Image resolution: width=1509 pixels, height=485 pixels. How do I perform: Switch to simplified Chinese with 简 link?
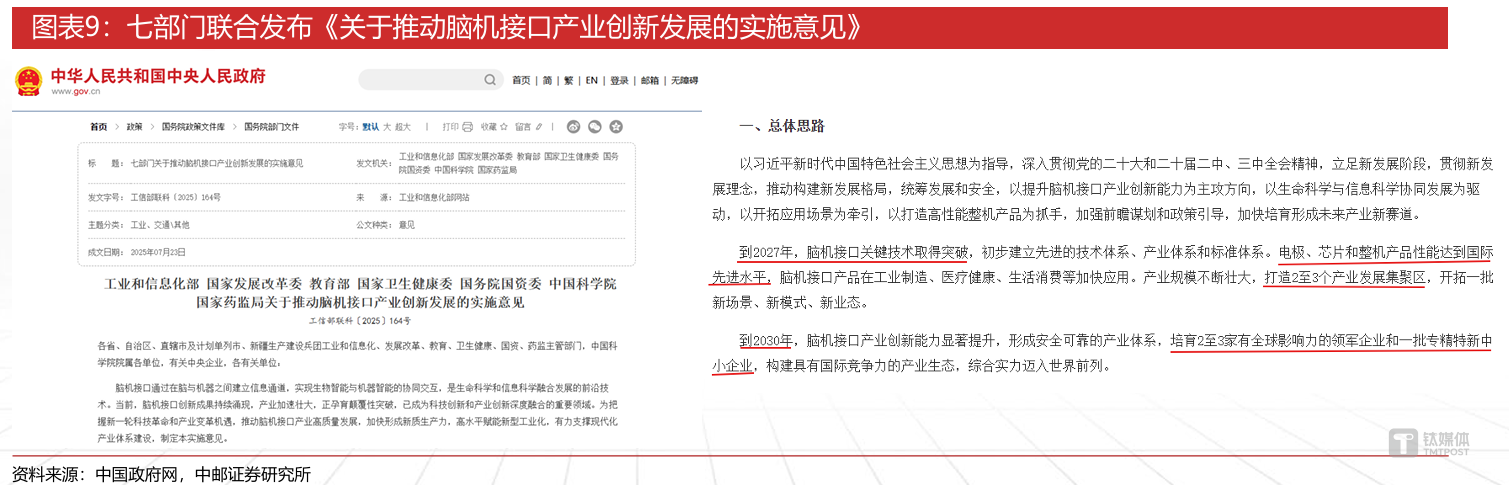(547, 80)
